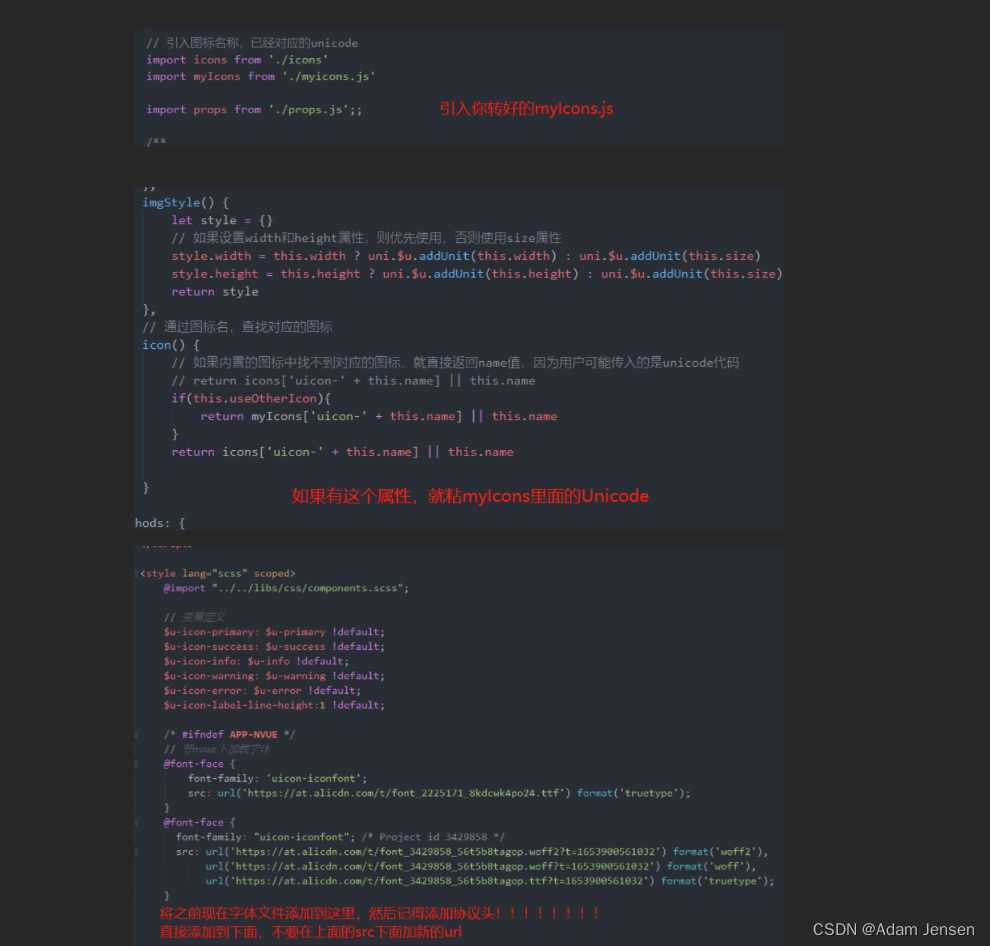Image resolution: width=990 pixels, height=946 pixels.
Task: Collapse the second @font-face block fold marker
Action: [136, 823]
